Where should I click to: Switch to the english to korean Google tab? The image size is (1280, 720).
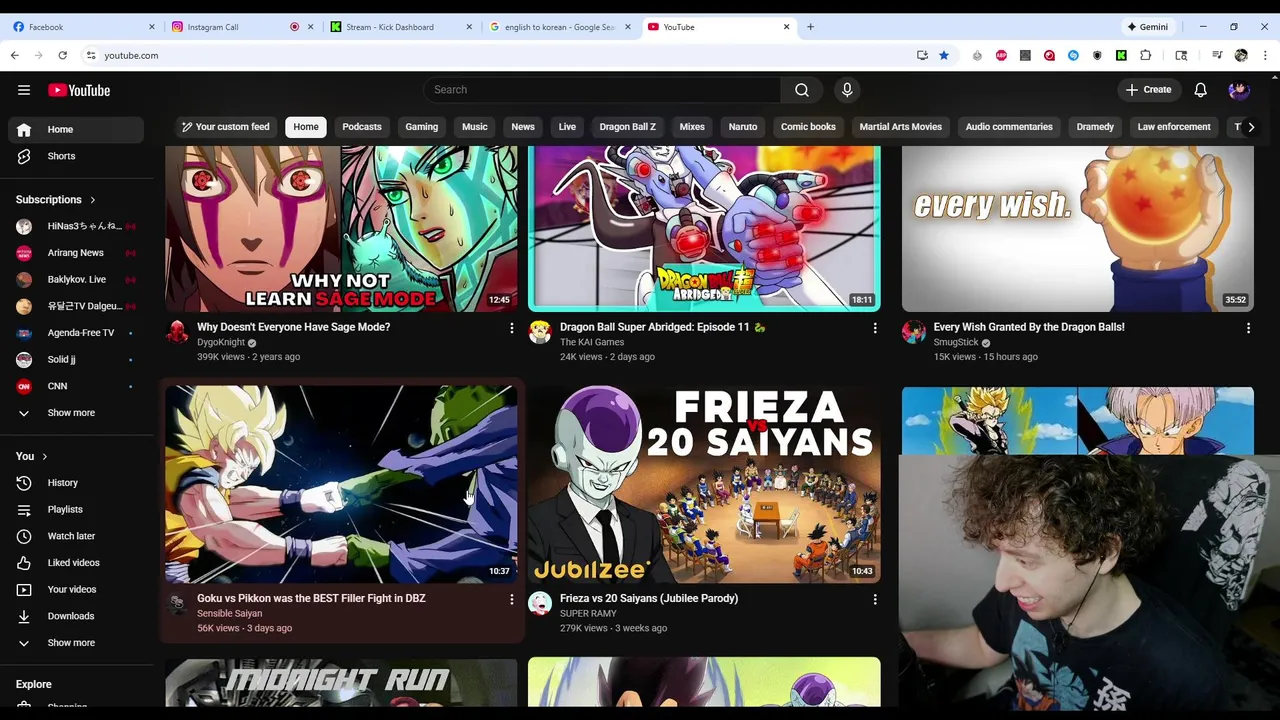560,27
